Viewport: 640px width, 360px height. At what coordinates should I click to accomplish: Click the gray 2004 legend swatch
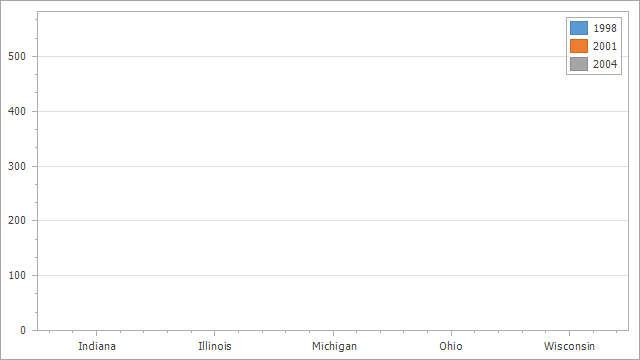click(579, 64)
